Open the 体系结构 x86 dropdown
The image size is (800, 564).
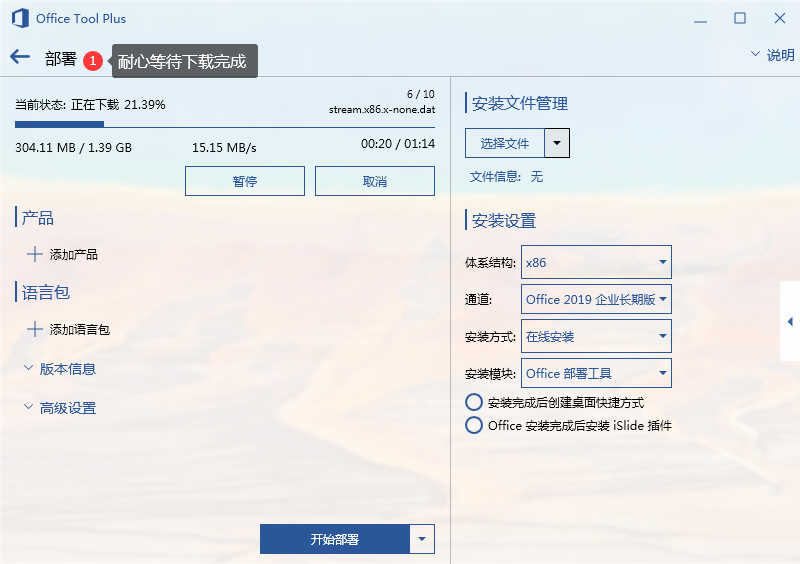click(596, 262)
